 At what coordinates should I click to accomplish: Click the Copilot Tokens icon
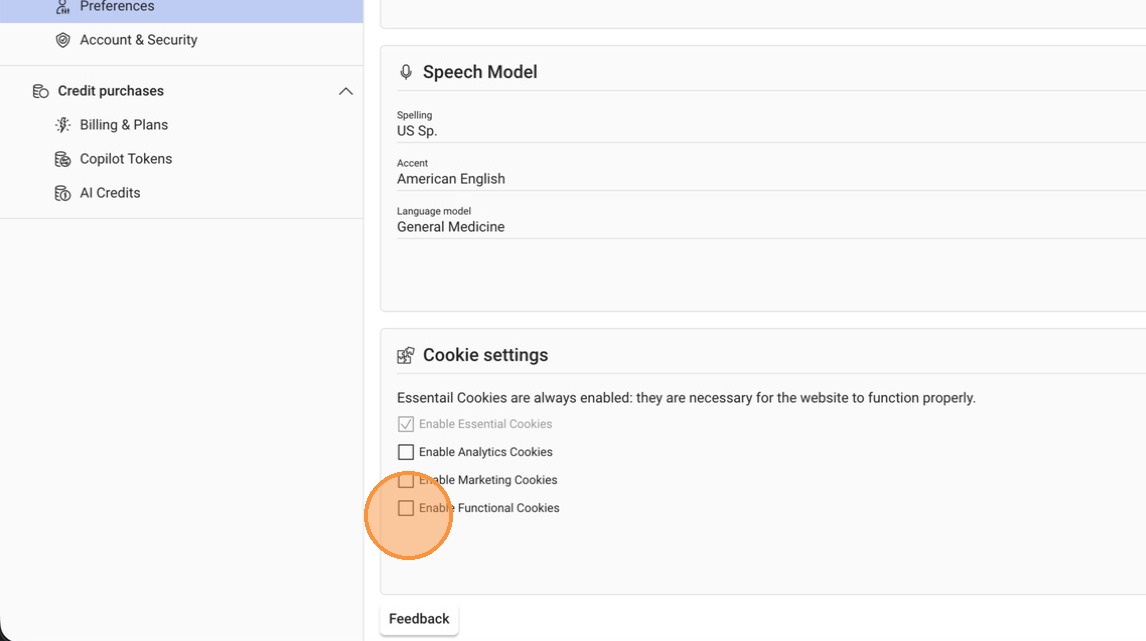pos(63,159)
